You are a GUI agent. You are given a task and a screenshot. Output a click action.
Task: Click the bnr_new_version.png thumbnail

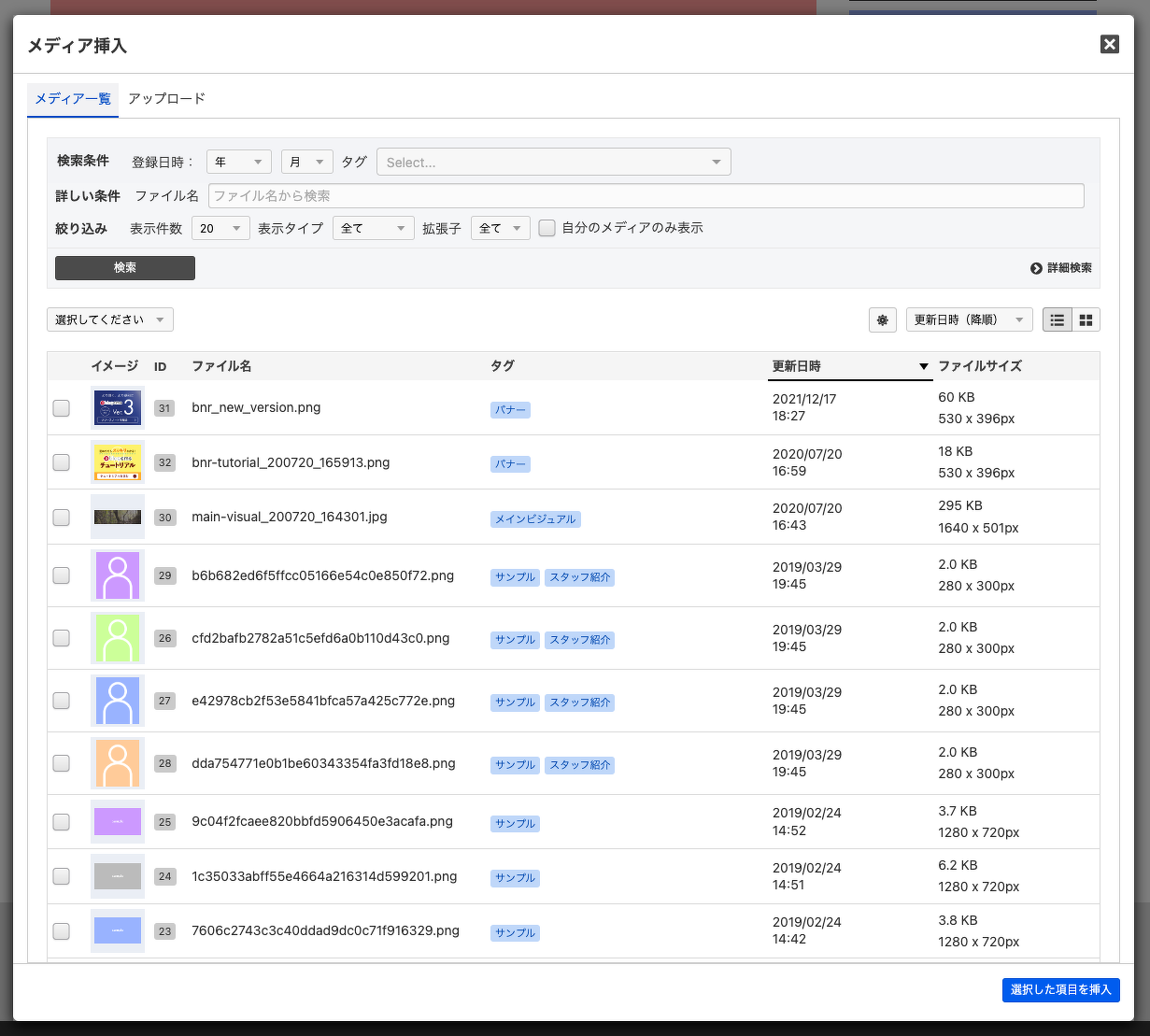118,408
